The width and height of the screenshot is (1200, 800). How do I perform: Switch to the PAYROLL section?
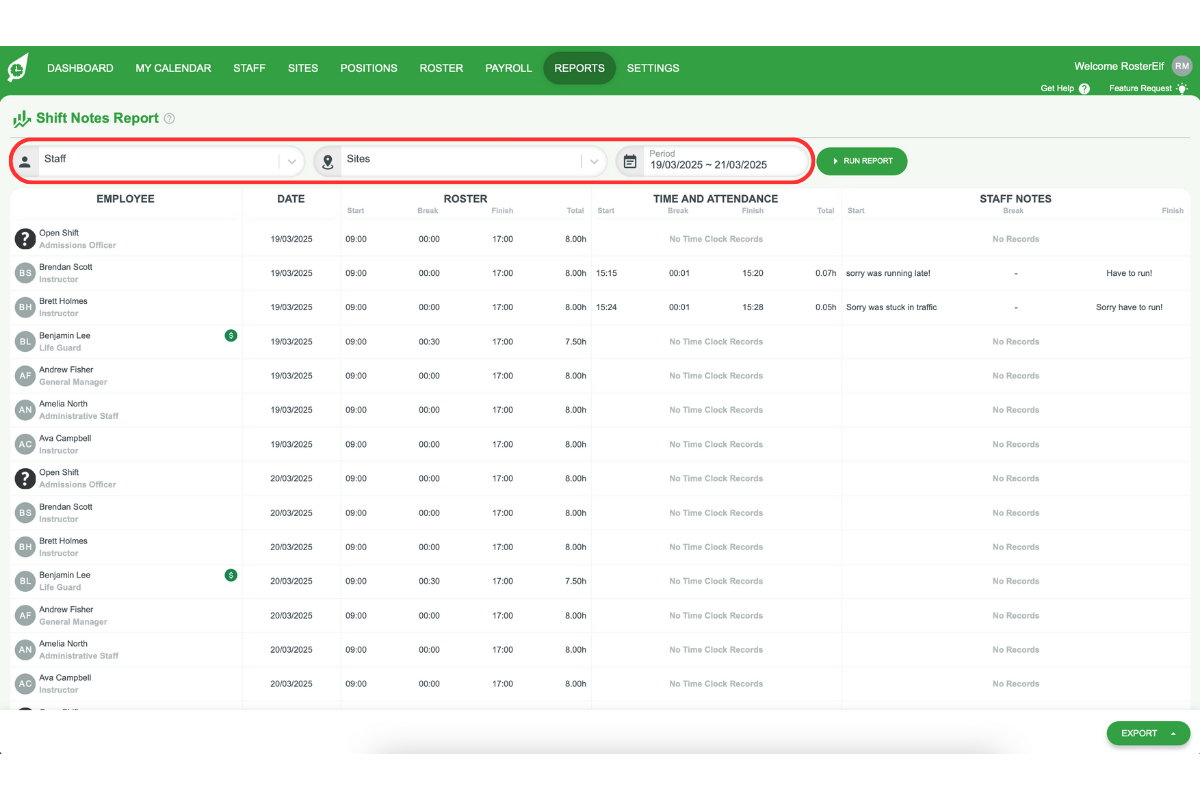point(508,68)
